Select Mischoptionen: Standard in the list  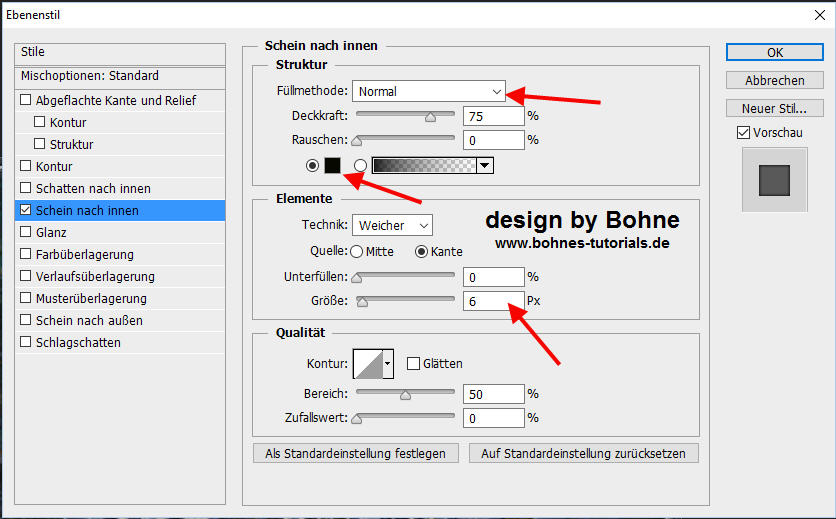90,76
